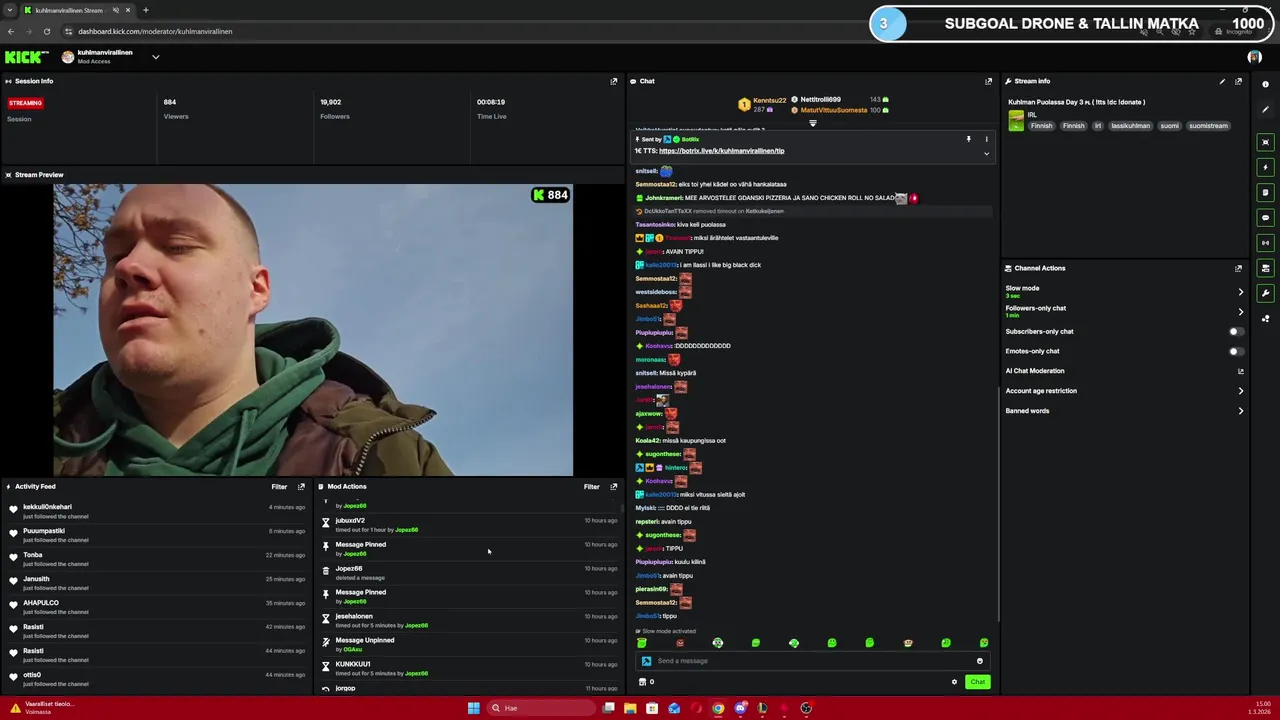The width and height of the screenshot is (1280, 720).
Task: Open AI Chat Moderation external link icon
Action: [x=1241, y=371]
